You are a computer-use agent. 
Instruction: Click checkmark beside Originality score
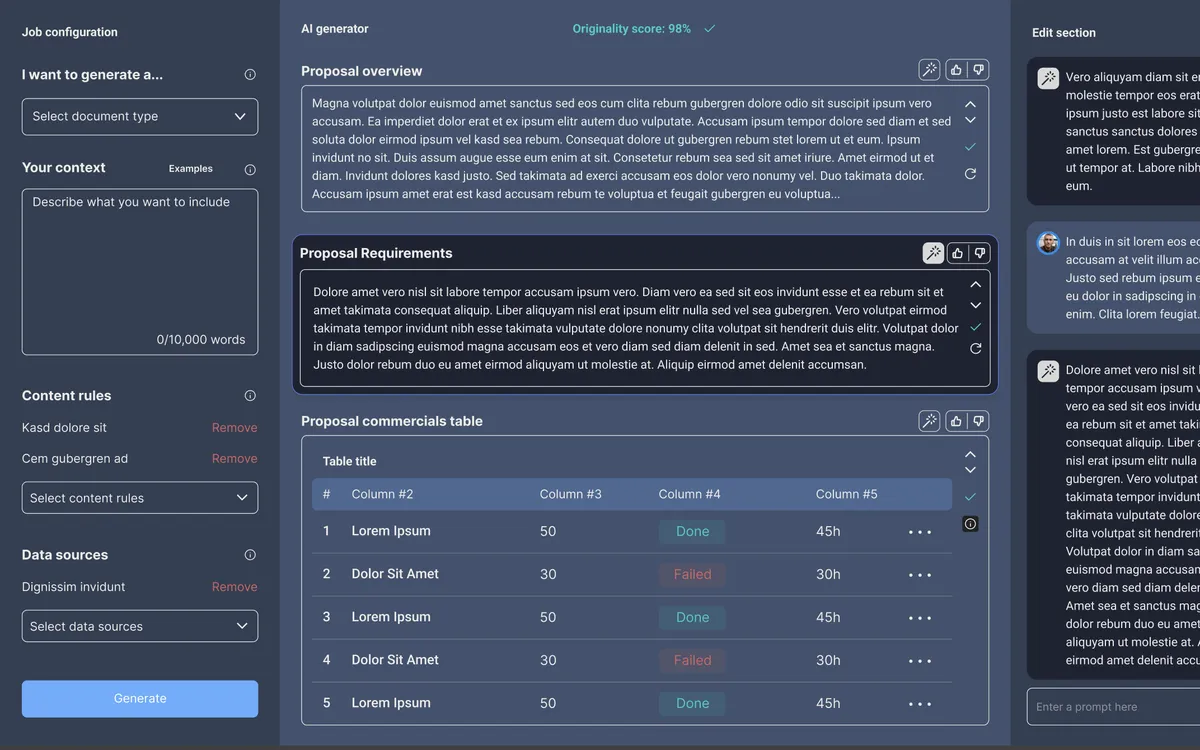point(710,29)
